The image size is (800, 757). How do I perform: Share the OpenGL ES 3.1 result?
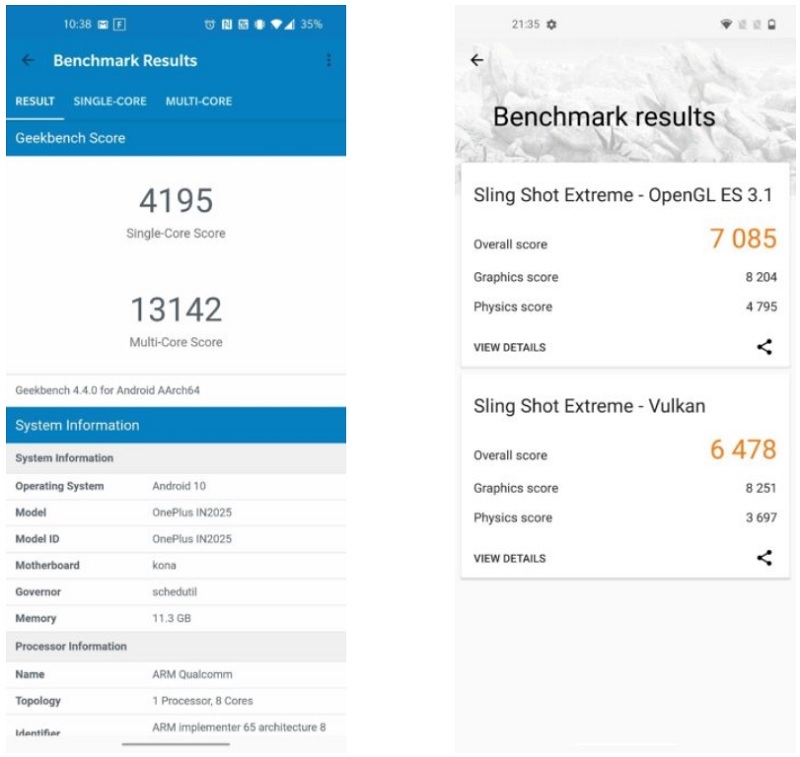764,347
